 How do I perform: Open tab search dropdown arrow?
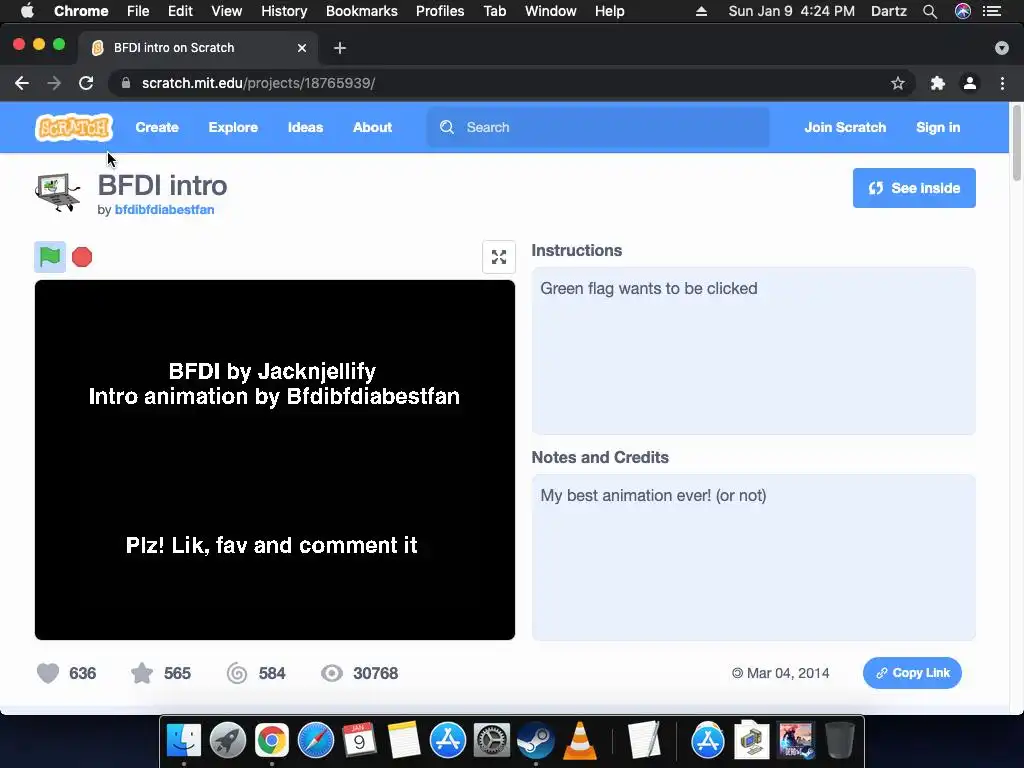pos(1002,48)
